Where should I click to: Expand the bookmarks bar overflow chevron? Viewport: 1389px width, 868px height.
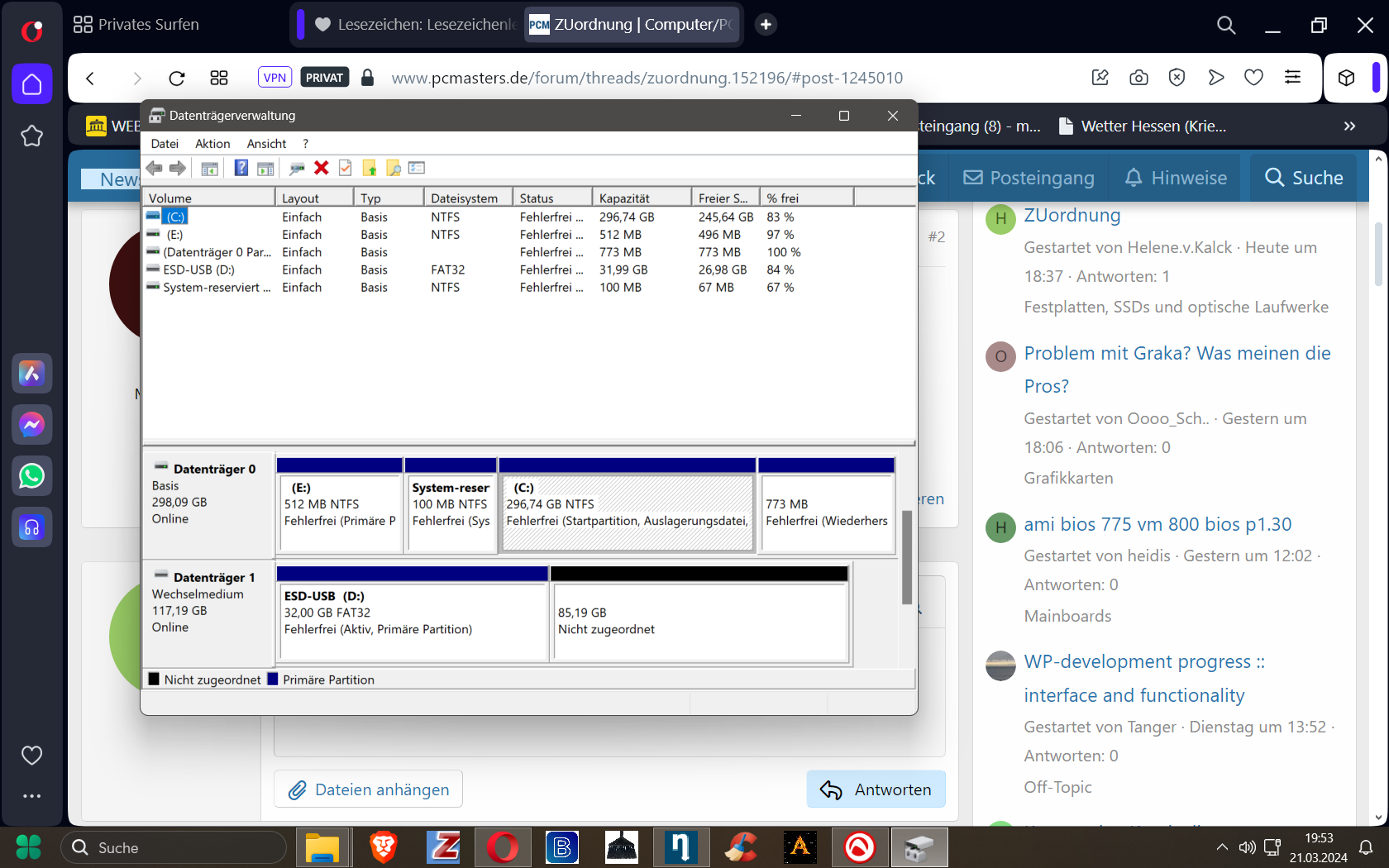pos(1349,126)
